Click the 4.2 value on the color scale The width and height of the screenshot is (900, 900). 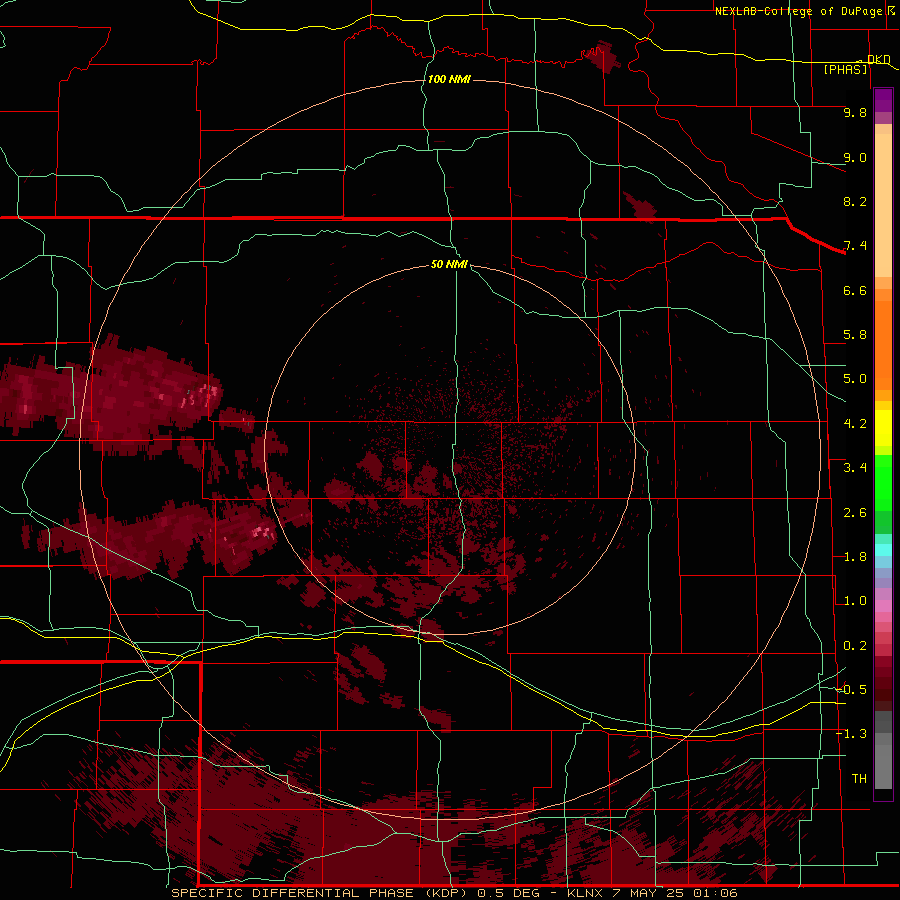855,424
